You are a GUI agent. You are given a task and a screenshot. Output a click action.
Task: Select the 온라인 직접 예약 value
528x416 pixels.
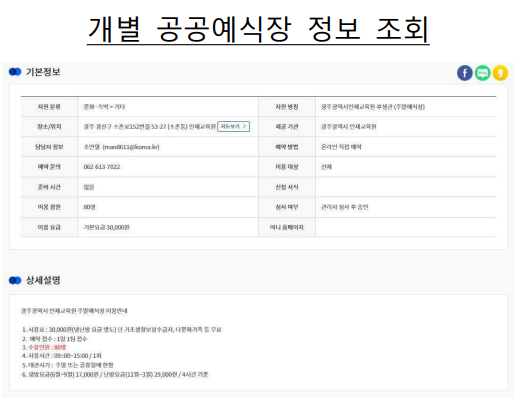pos(341,147)
